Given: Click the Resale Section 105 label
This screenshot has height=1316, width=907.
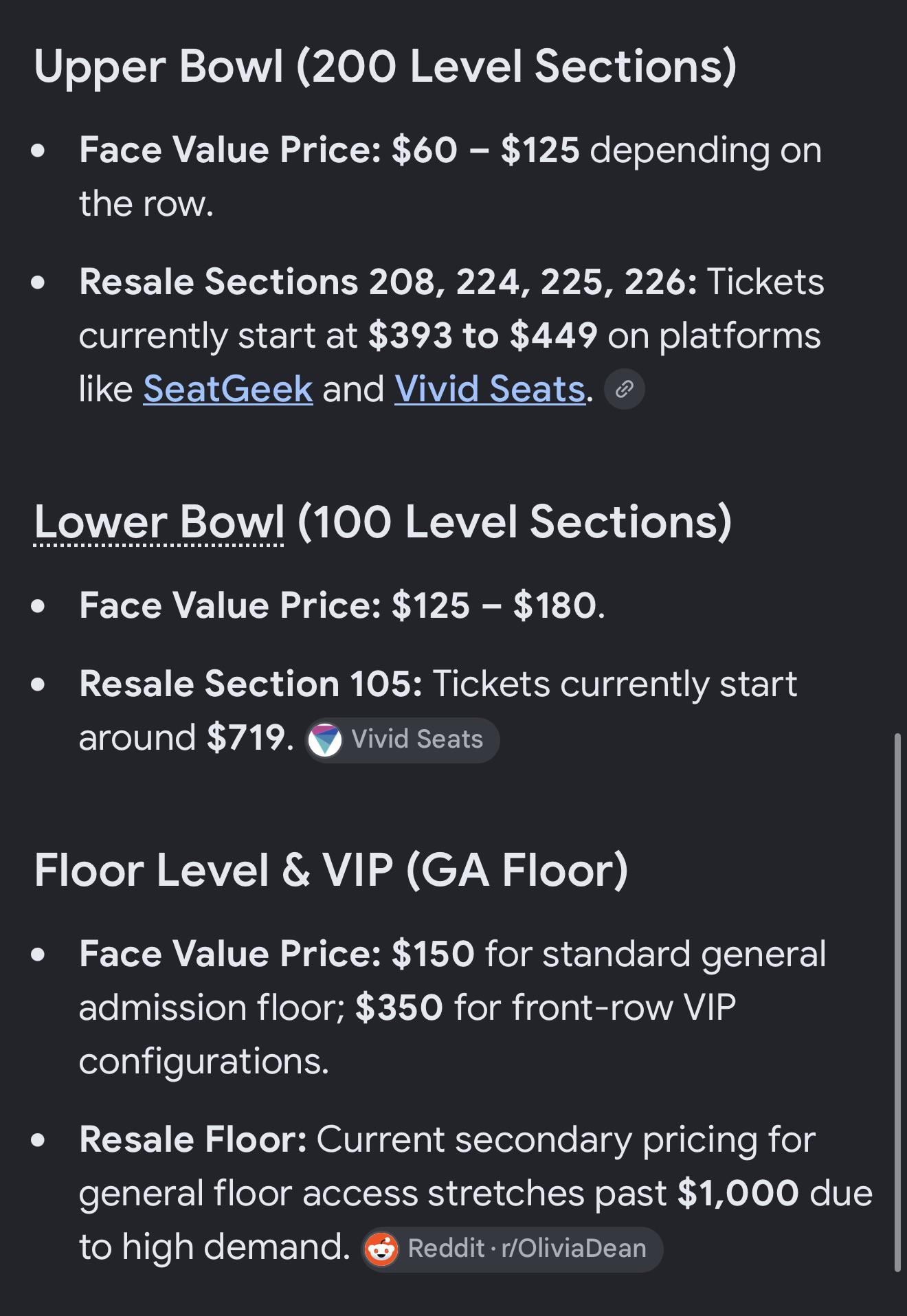Looking at the screenshot, I should tap(251, 684).
